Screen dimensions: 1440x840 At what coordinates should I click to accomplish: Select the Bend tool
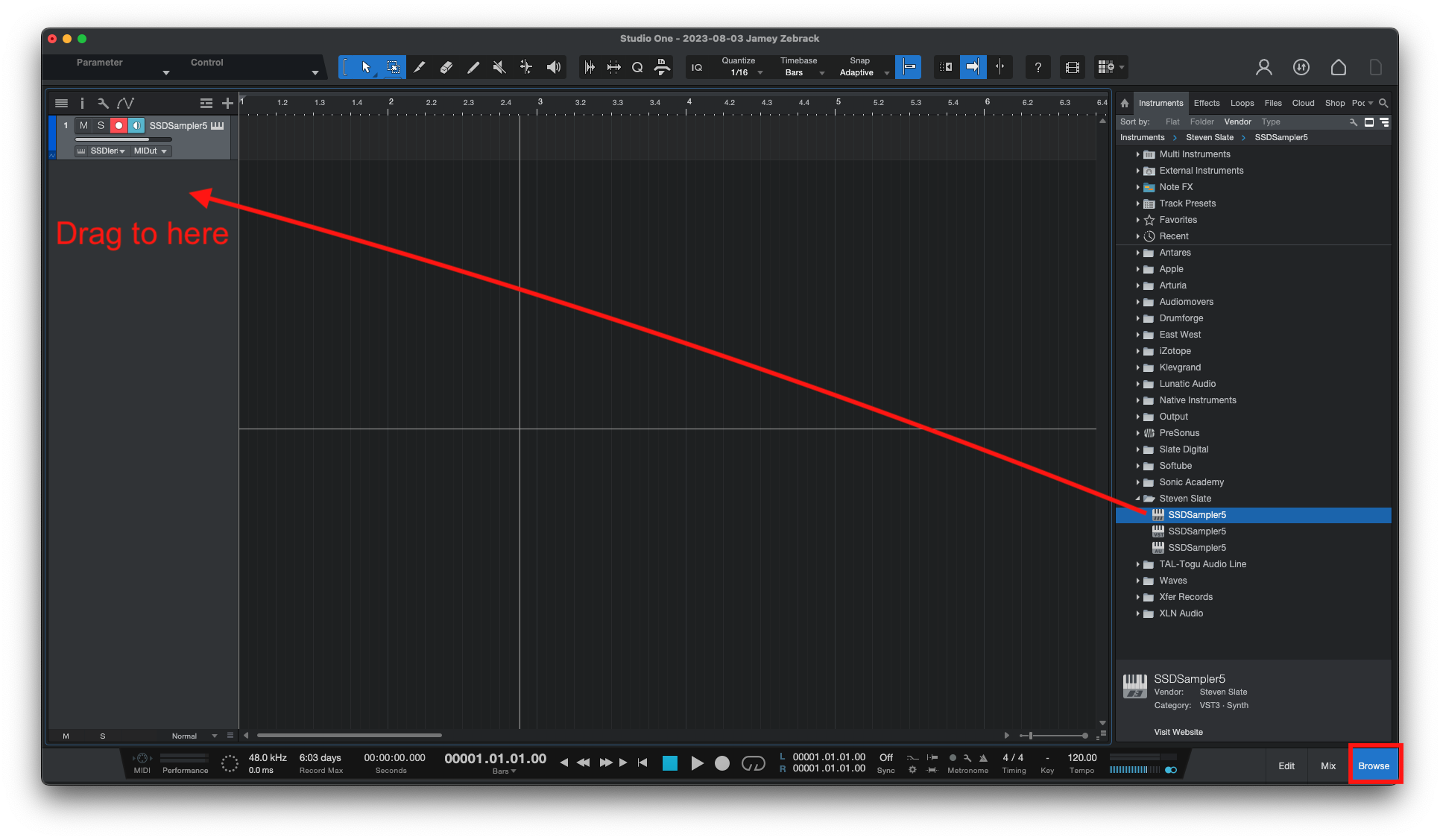pos(526,67)
